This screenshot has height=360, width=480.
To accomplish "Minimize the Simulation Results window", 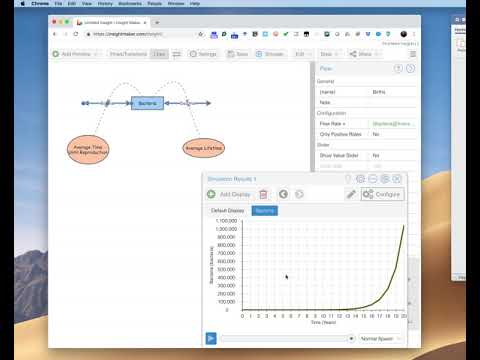I will [x=373, y=179].
